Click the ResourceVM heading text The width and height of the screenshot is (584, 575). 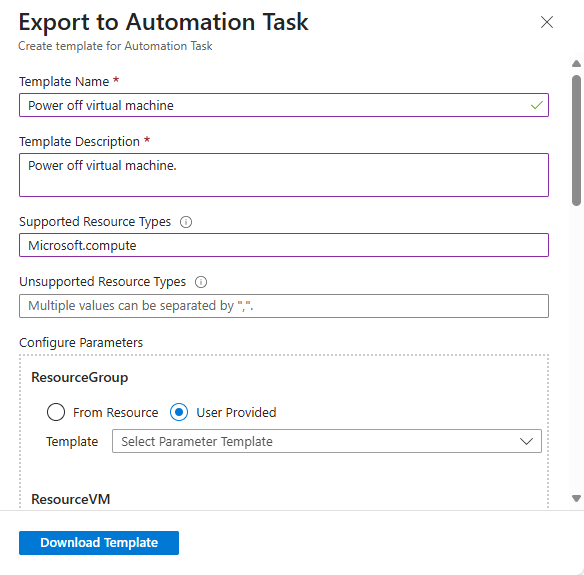71,499
